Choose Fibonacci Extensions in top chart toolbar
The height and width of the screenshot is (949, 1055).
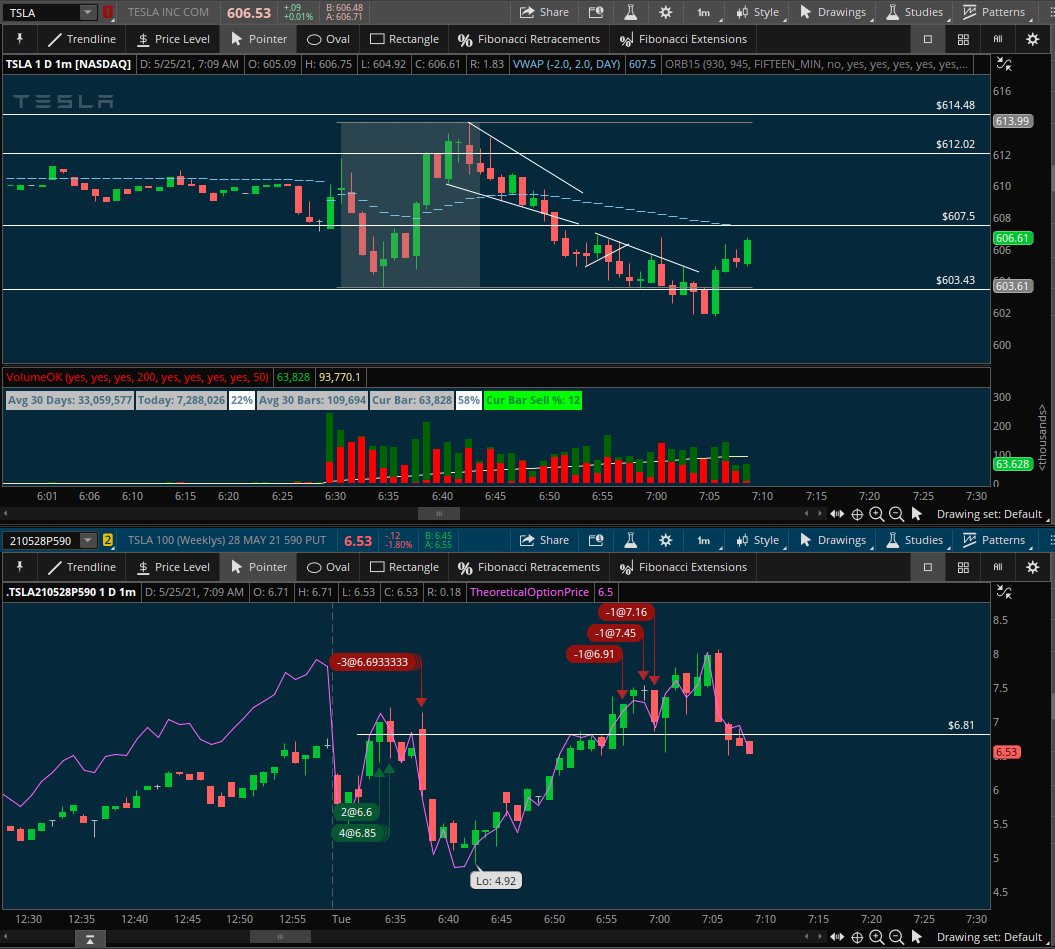683,39
